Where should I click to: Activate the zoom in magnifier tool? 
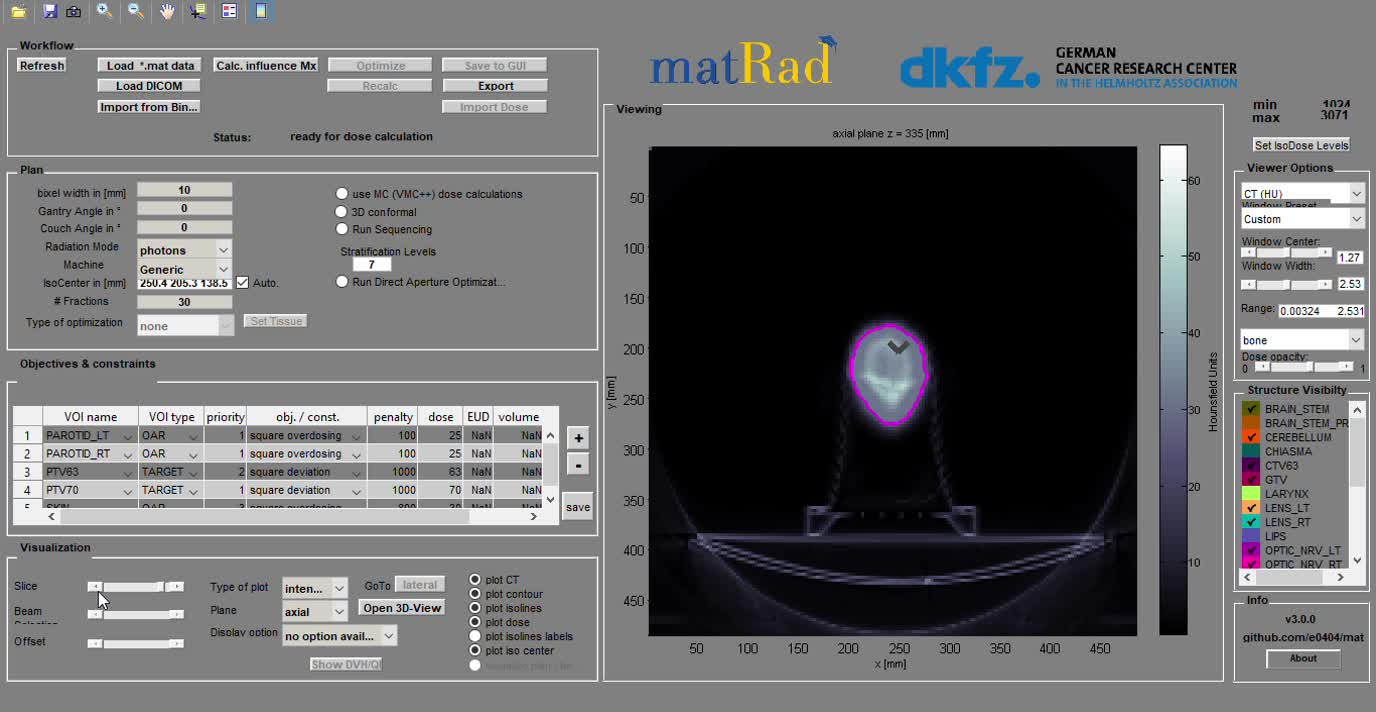105,12
